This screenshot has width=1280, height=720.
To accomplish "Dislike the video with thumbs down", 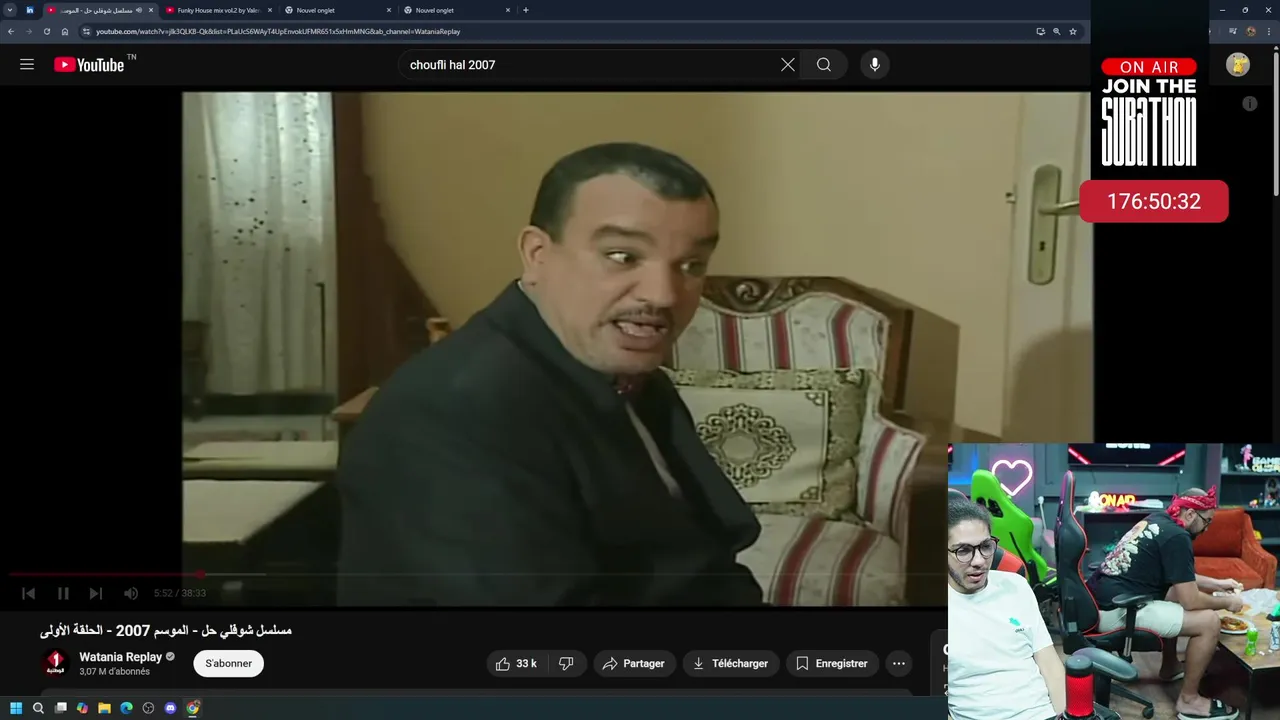I will [x=566, y=663].
